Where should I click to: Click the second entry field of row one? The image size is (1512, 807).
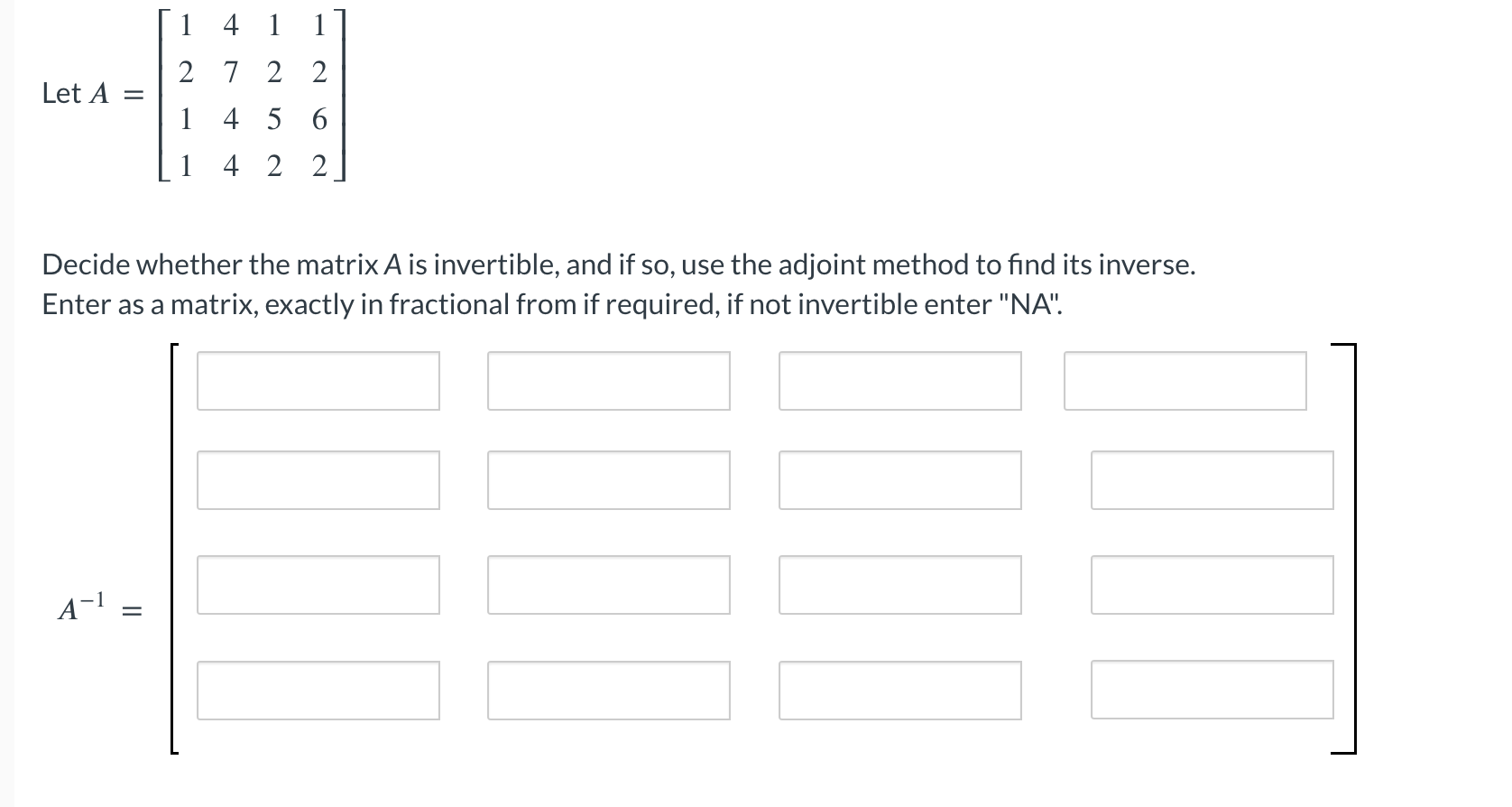tap(609, 381)
